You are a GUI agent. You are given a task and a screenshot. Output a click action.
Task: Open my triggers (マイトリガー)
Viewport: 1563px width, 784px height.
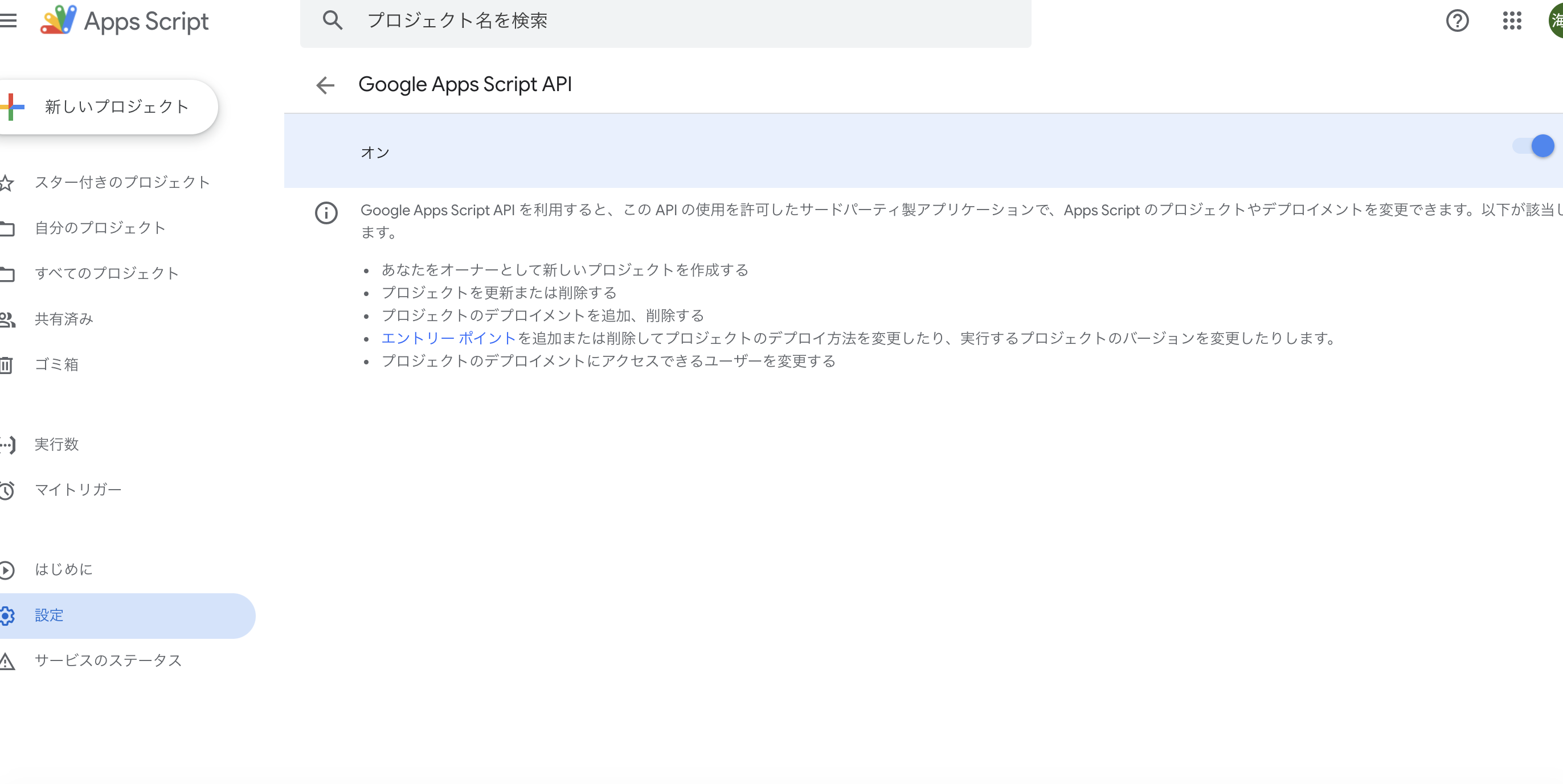(78, 489)
